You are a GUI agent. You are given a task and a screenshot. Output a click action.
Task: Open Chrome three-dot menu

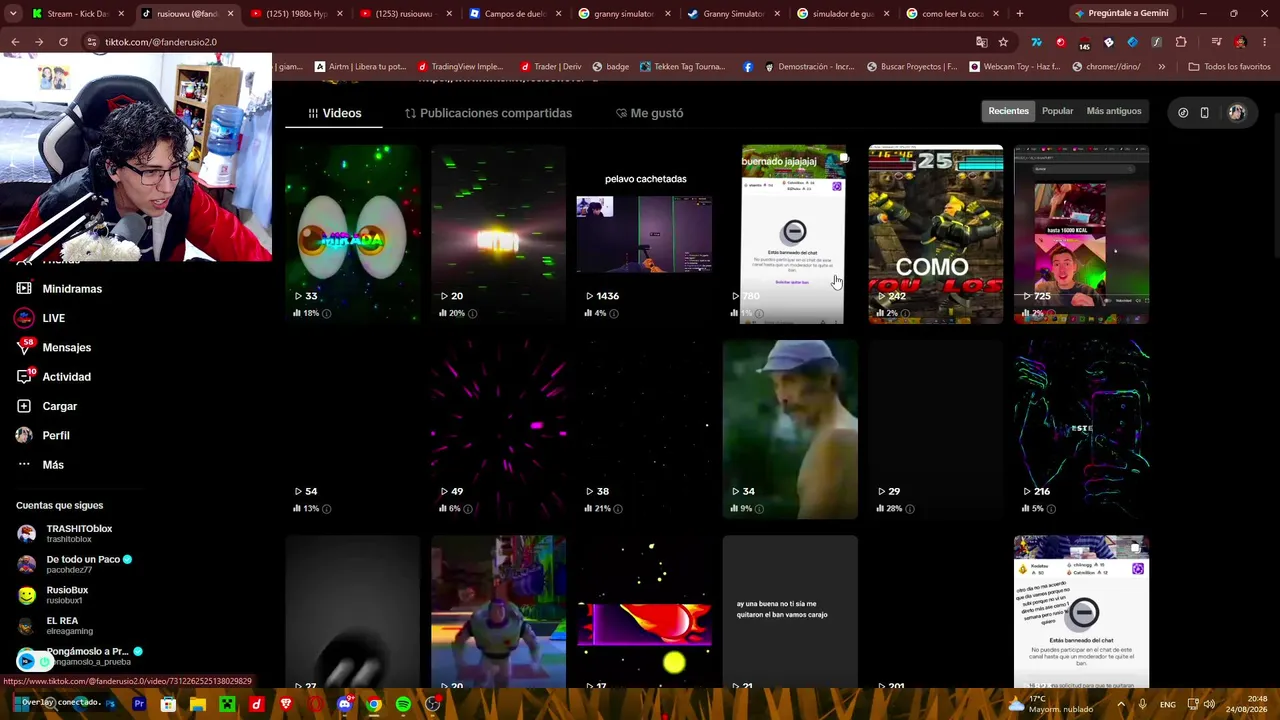1266,42
